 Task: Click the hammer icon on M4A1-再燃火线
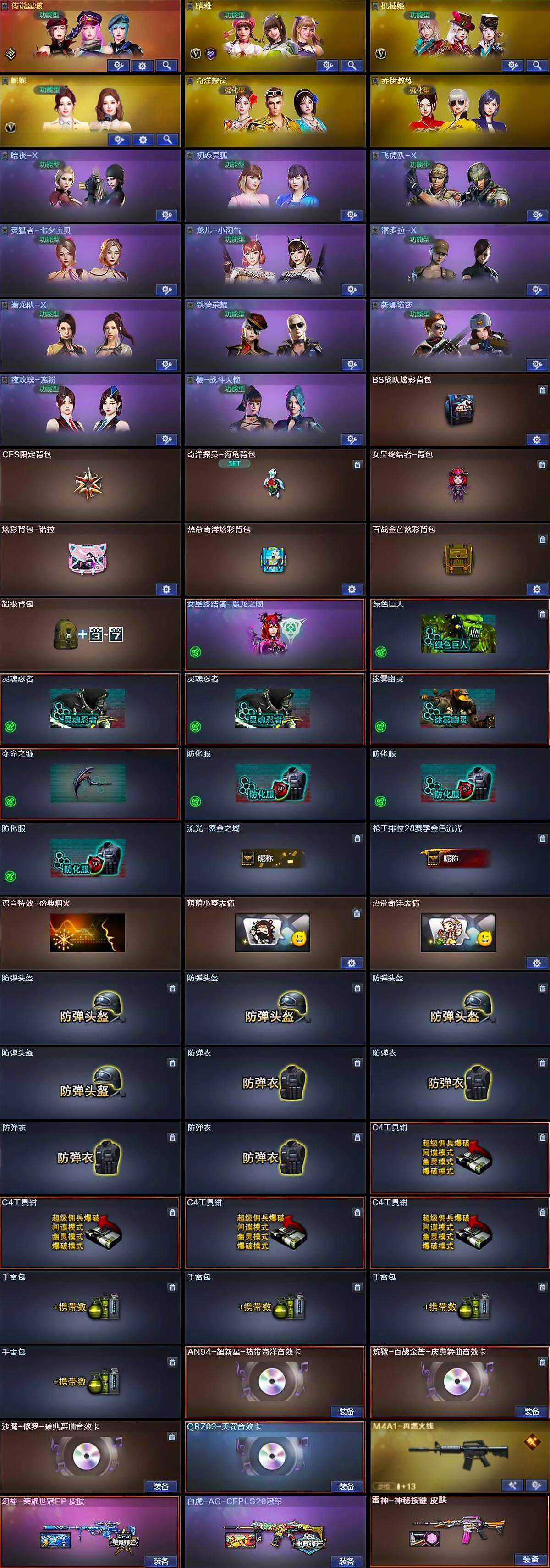coord(512,1485)
